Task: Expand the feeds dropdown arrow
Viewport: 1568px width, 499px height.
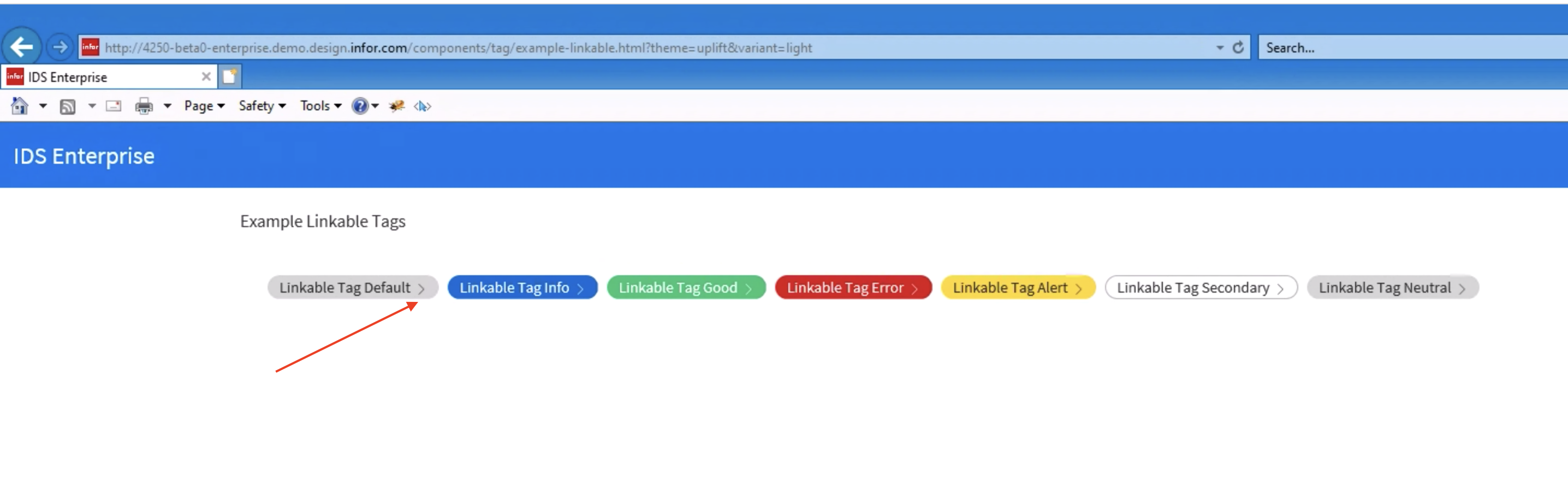Action: [x=92, y=106]
